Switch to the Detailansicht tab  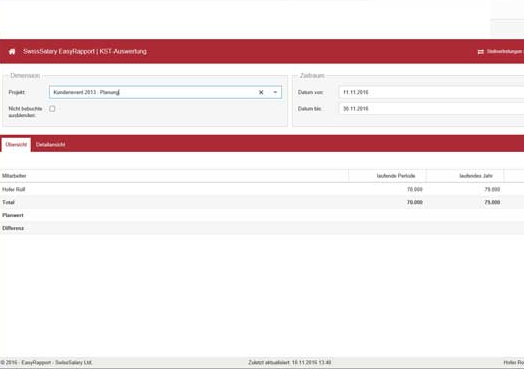[x=50, y=145]
